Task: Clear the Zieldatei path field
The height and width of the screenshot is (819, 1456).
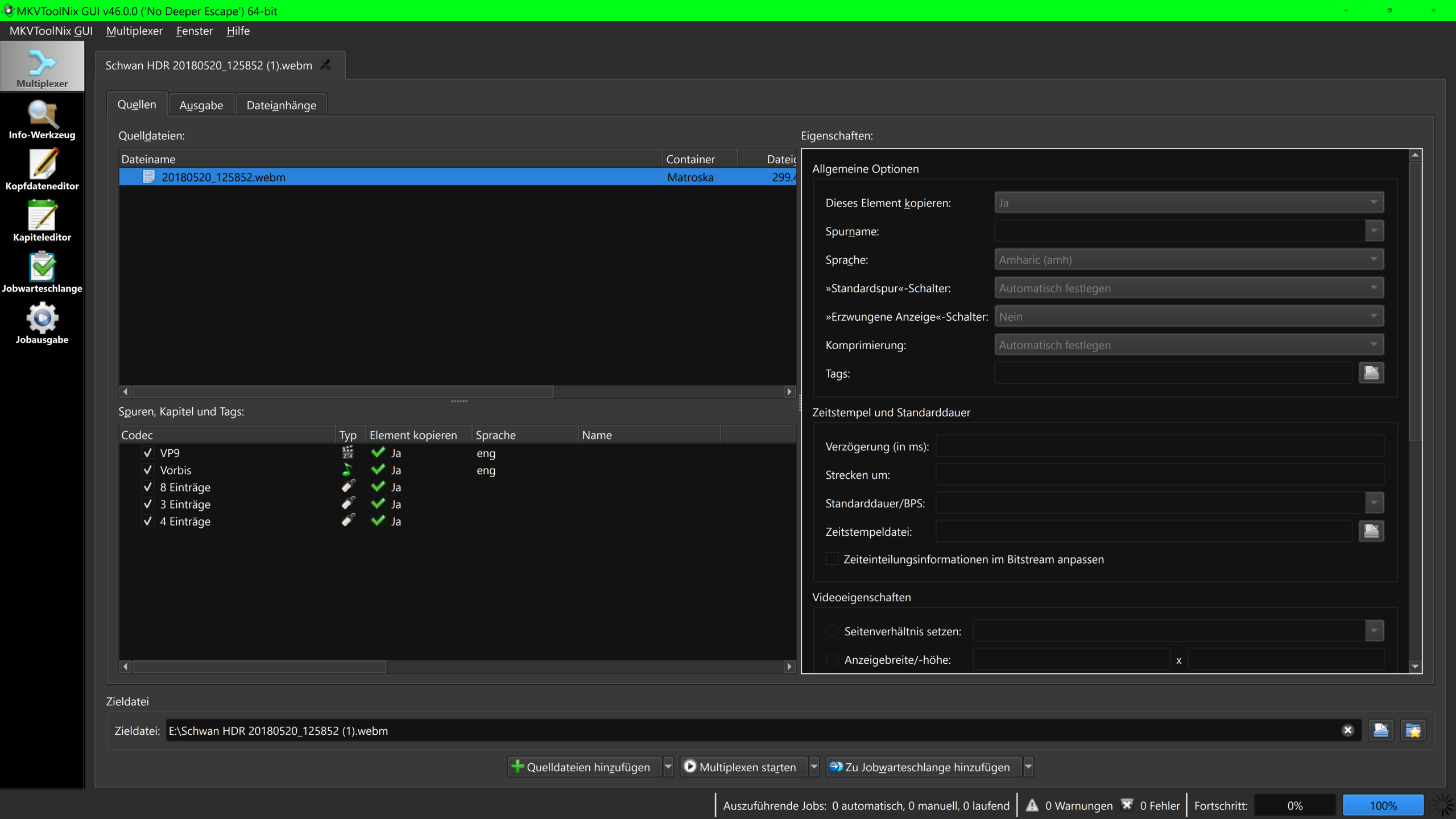Action: click(1347, 730)
